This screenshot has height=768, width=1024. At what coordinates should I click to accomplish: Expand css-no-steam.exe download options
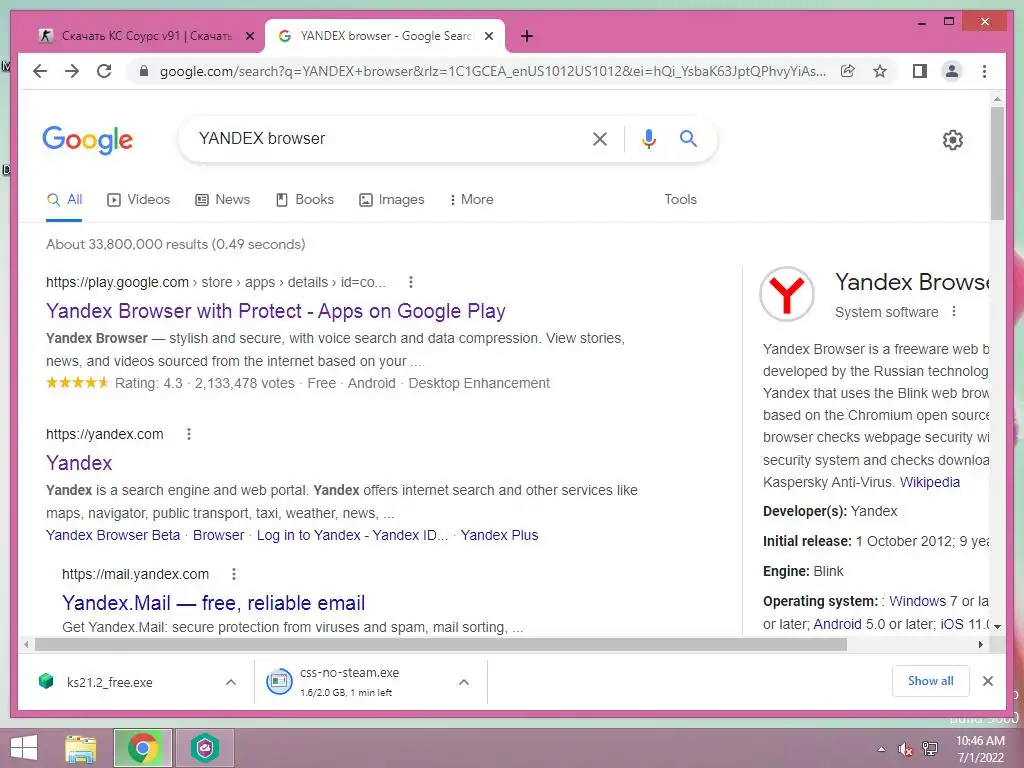pos(464,682)
